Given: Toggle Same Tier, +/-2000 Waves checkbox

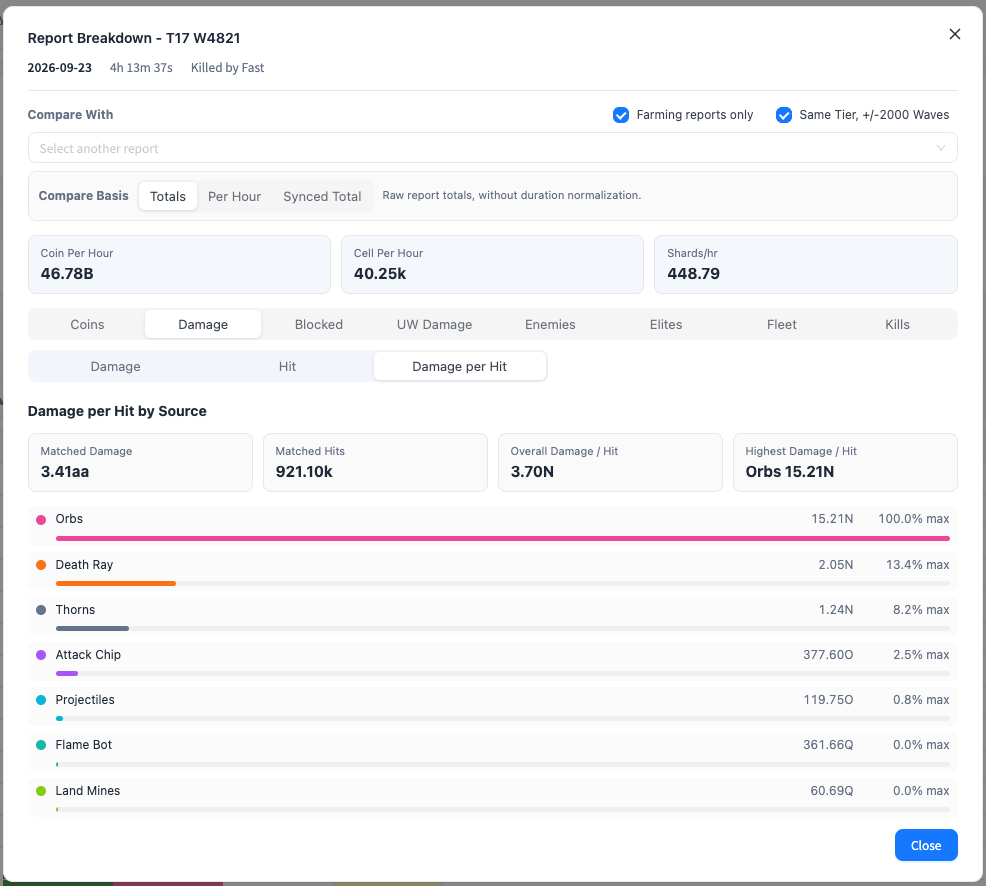Looking at the screenshot, I should (784, 115).
